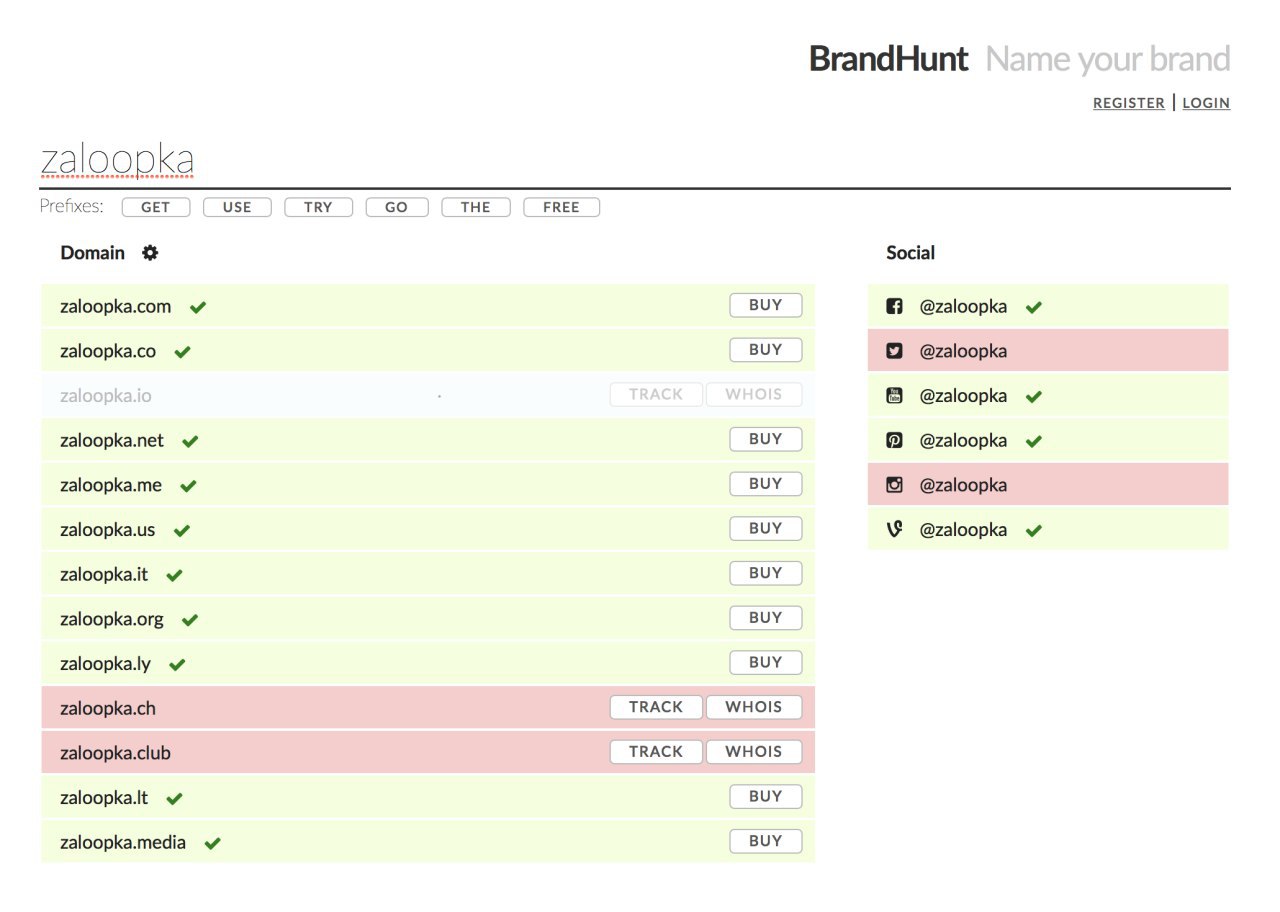The image size is (1280, 912).
Task: Click the Twitter icon for @zaloopka
Action: click(x=895, y=351)
